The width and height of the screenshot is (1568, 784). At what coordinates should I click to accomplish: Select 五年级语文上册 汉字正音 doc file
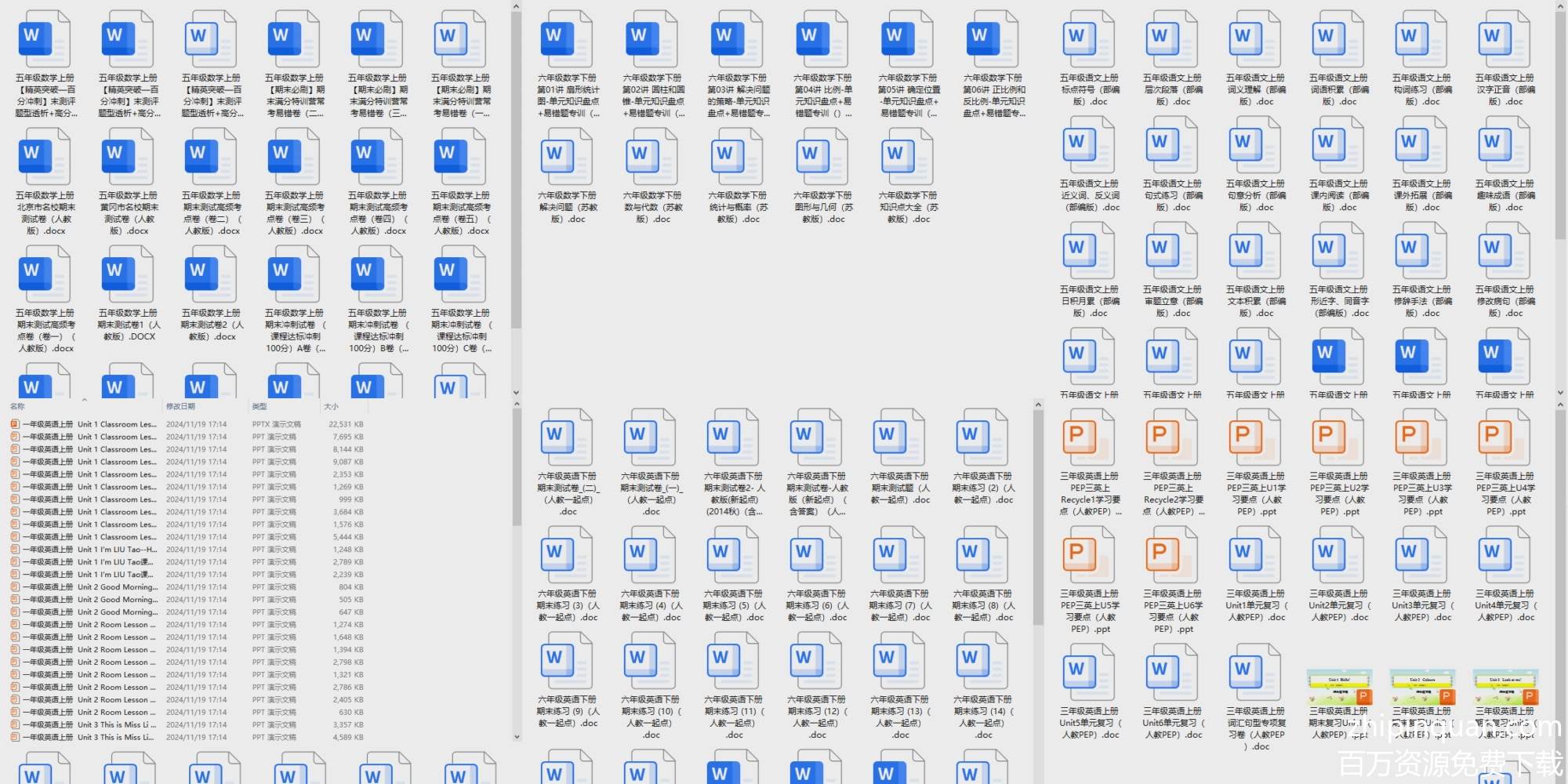(x=1505, y=58)
